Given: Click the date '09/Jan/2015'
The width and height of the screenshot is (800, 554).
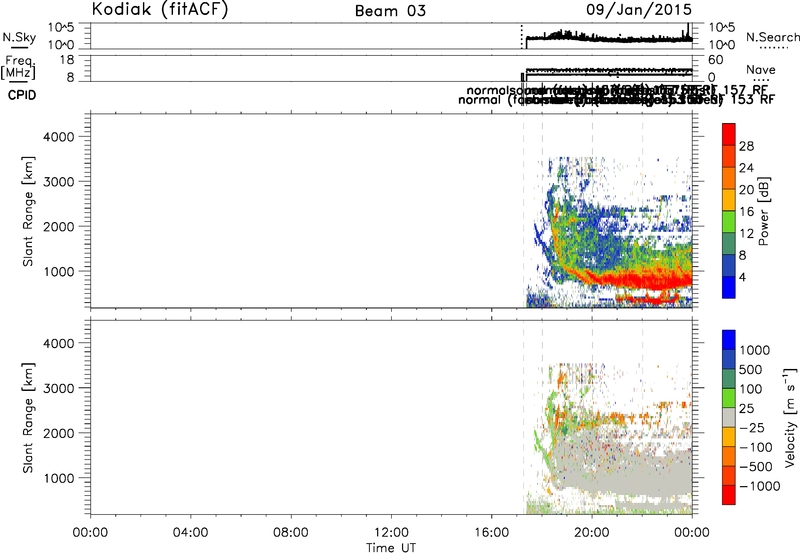Looking at the screenshot, I should pos(639,9).
